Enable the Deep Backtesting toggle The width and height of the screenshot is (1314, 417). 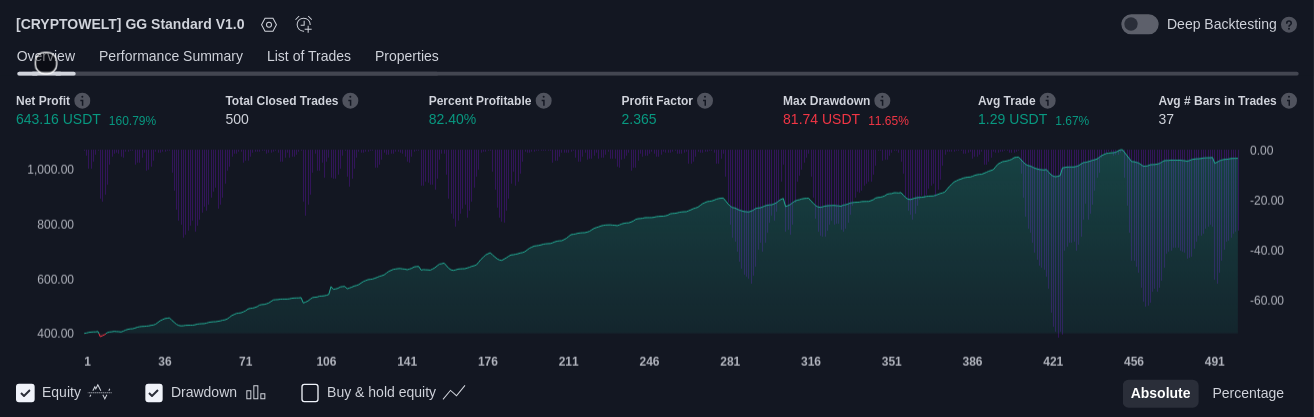[x=1139, y=25]
